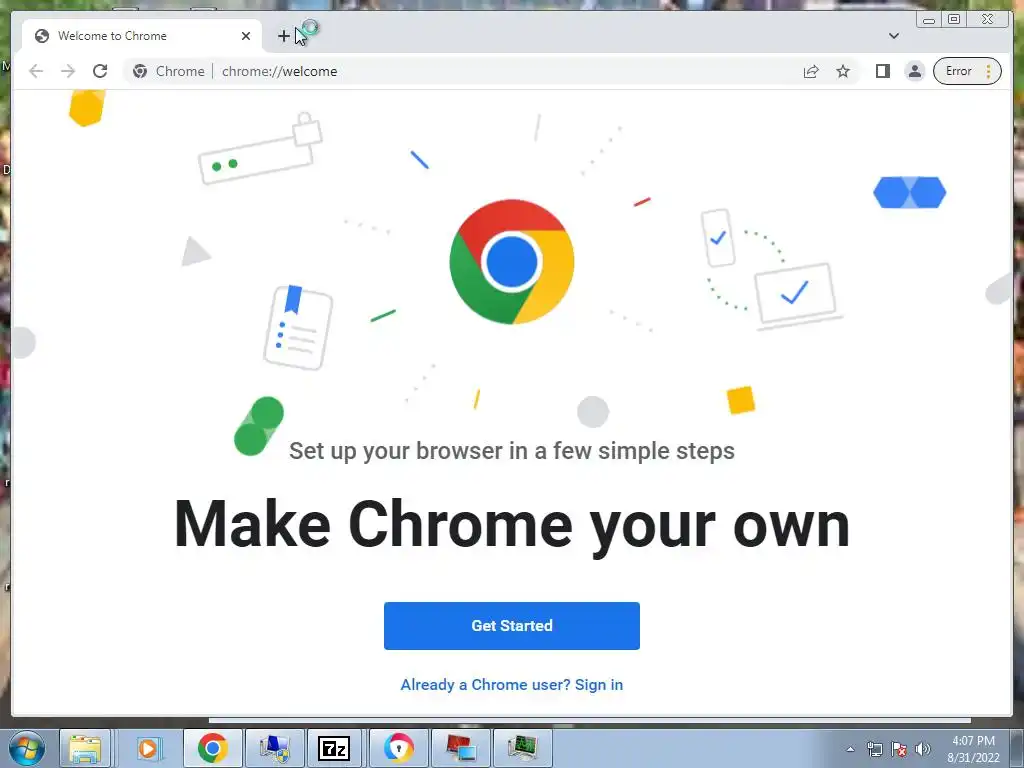Toggle the side panel icon
1024x768 pixels.
(883, 71)
